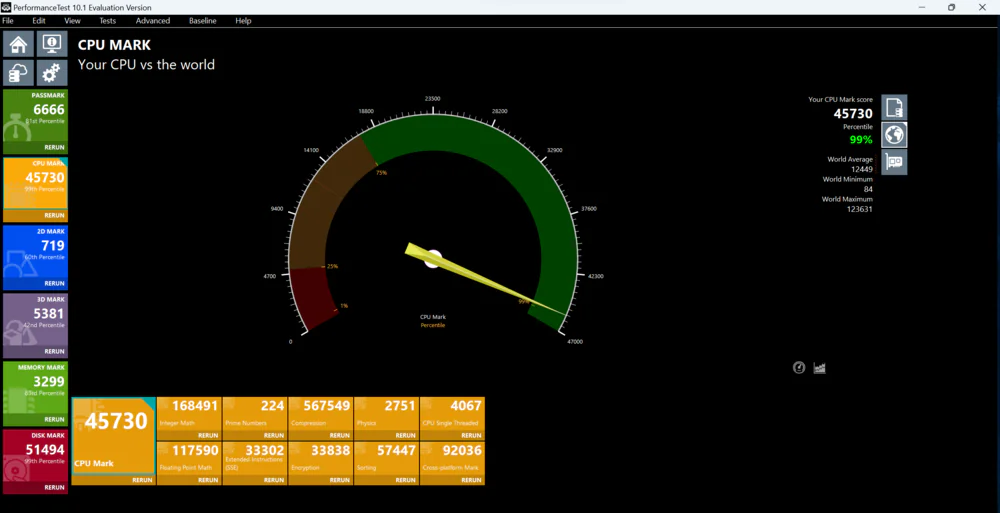Image resolution: width=1000 pixels, height=513 pixels.
Task: Click the World Minimum 84 value
Action: (868, 189)
